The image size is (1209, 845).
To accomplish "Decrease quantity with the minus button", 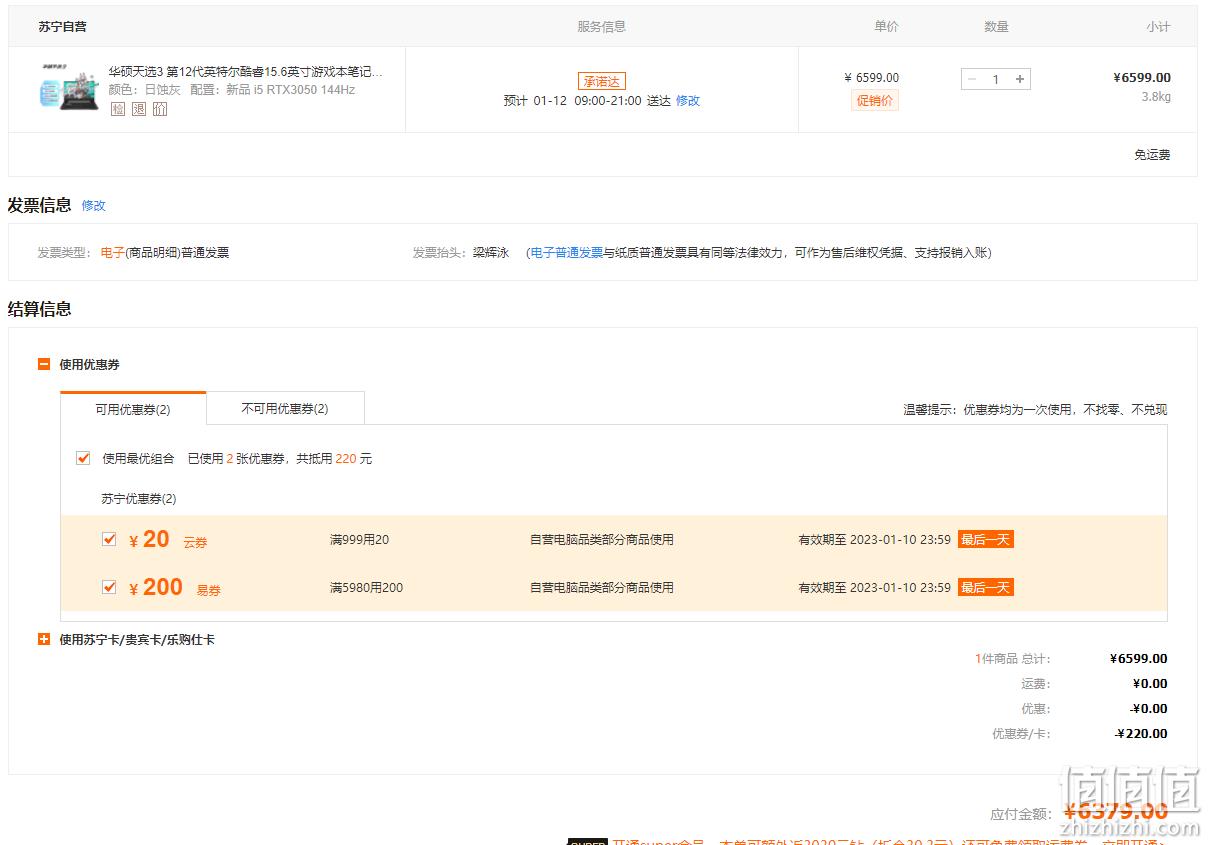I will 971,79.
